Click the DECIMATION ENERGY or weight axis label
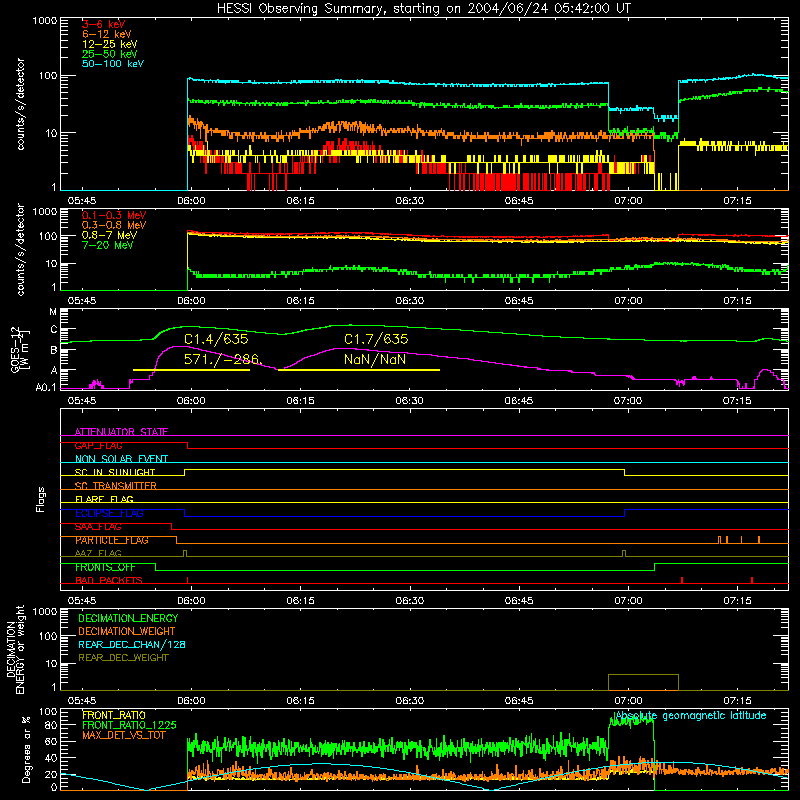Screen dimensions: 800x800 coord(16,649)
